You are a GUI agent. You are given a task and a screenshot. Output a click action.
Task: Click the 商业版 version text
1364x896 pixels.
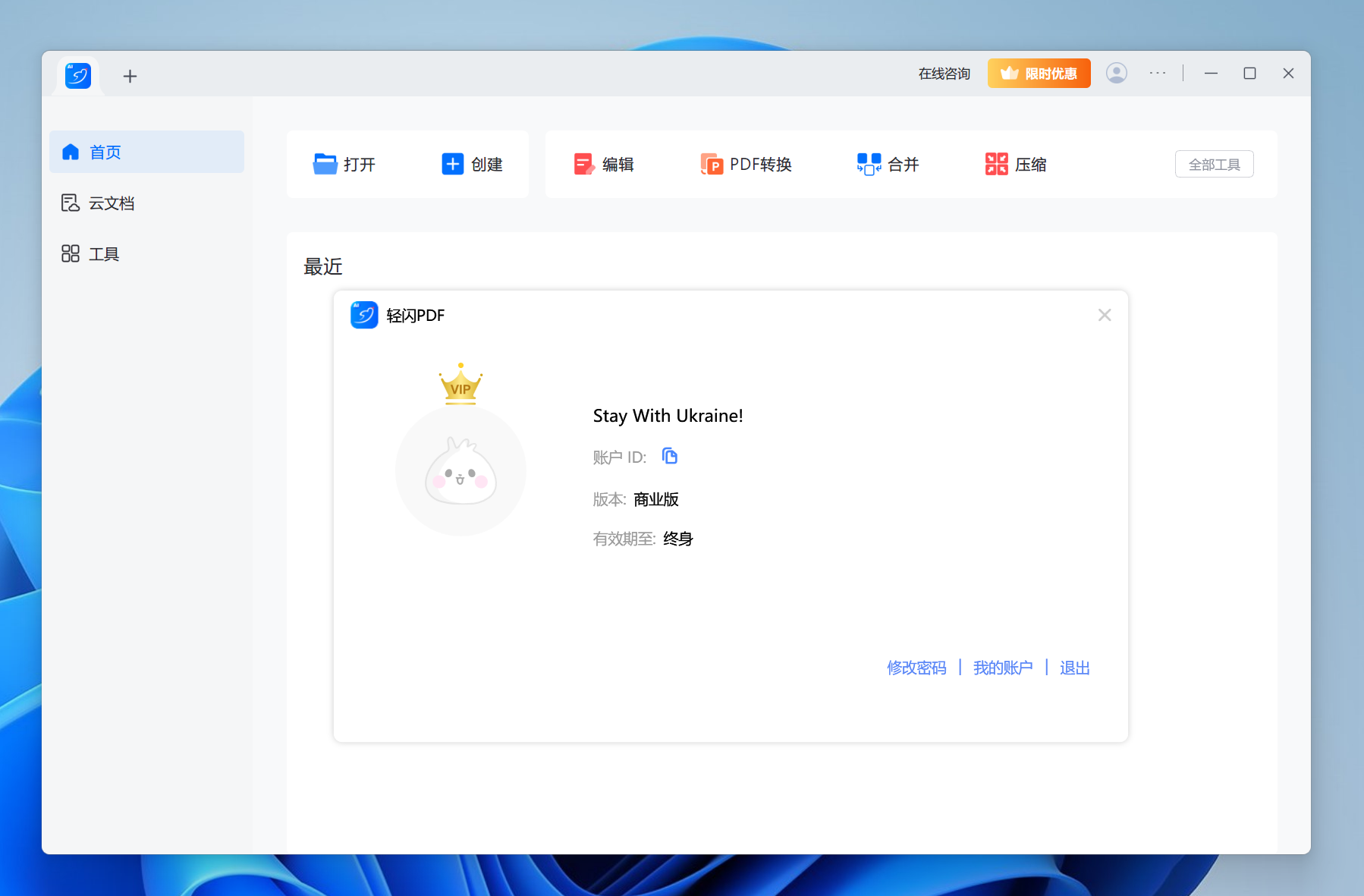coord(656,499)
